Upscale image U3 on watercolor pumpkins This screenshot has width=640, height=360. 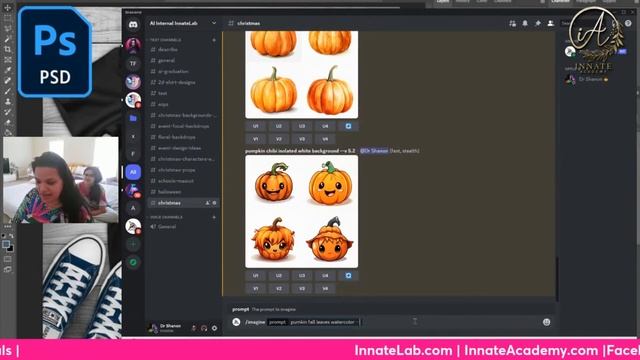(302, 126)
